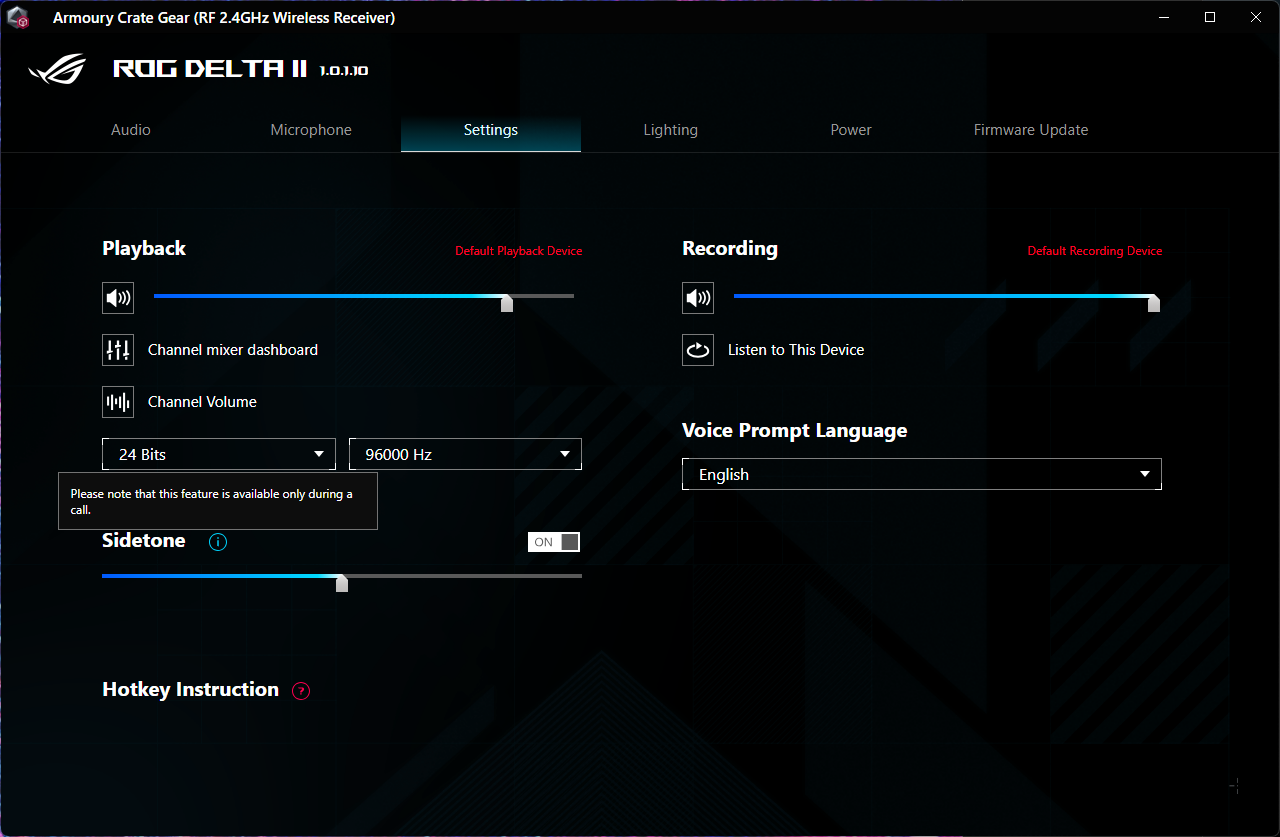1280x837 pixels.
Task: Click the Recording volume slider handle
Action: [1154, 302]
